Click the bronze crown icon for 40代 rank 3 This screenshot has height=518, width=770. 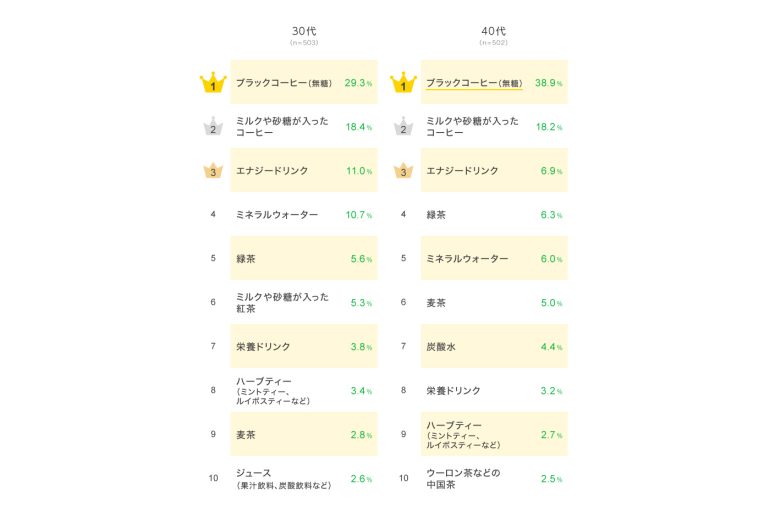point(403,171)
